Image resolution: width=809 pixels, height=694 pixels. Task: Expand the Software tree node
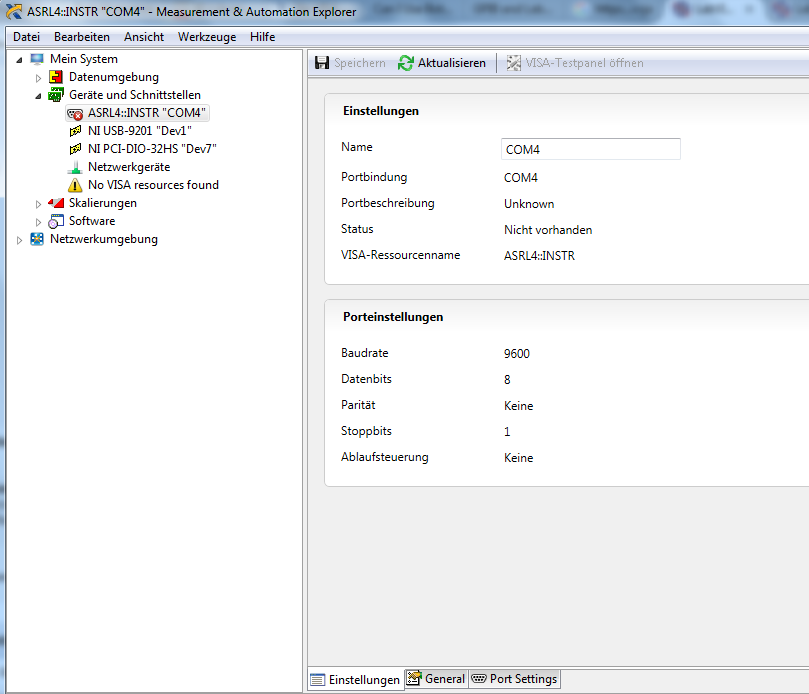pos(38,222)
